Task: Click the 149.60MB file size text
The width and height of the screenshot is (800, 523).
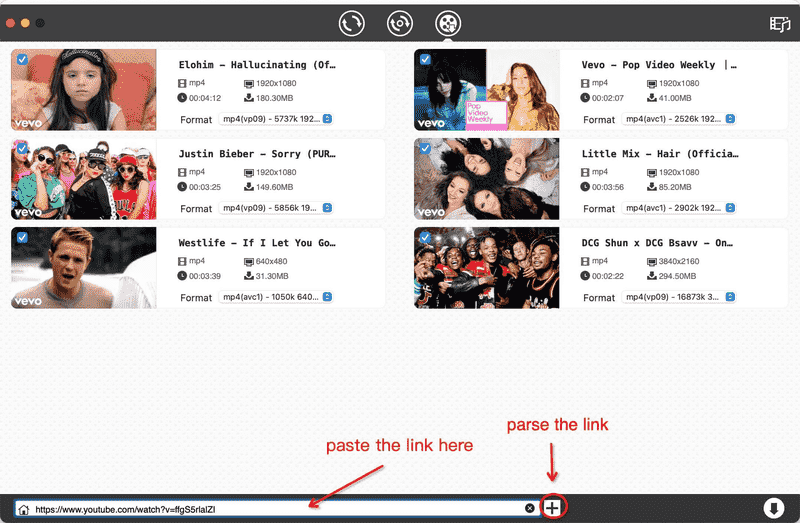Action: click(274, 187)
